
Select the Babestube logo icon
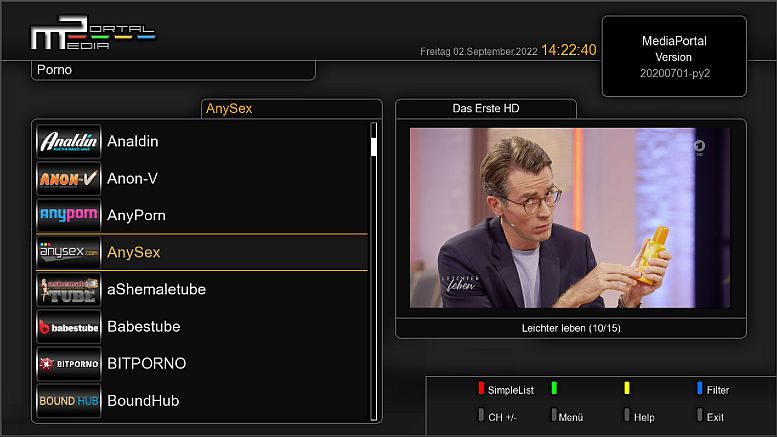[x=69, y=326]
